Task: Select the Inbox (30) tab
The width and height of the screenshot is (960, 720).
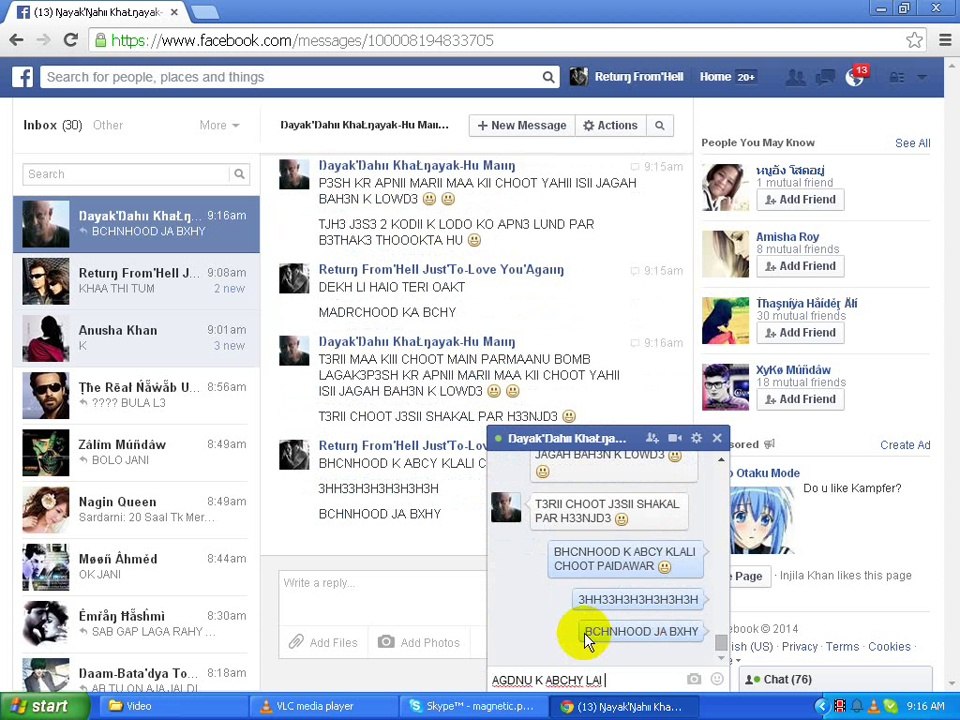Action: point(53,126)
